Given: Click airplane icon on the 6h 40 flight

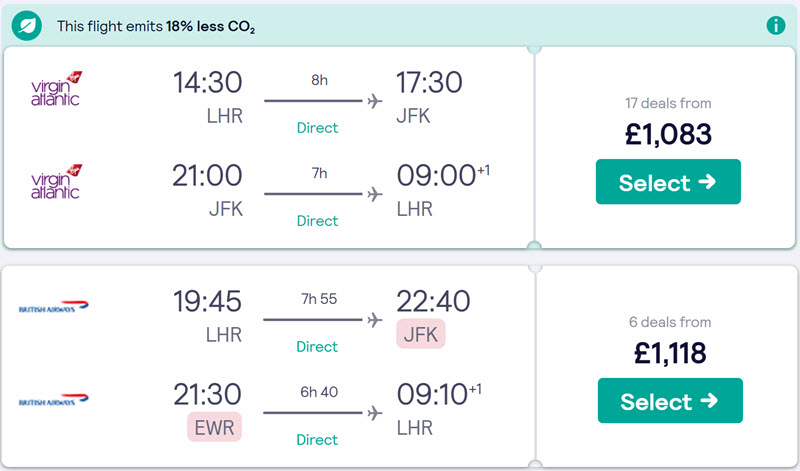Looking at the screenshot, I should 375,412.
